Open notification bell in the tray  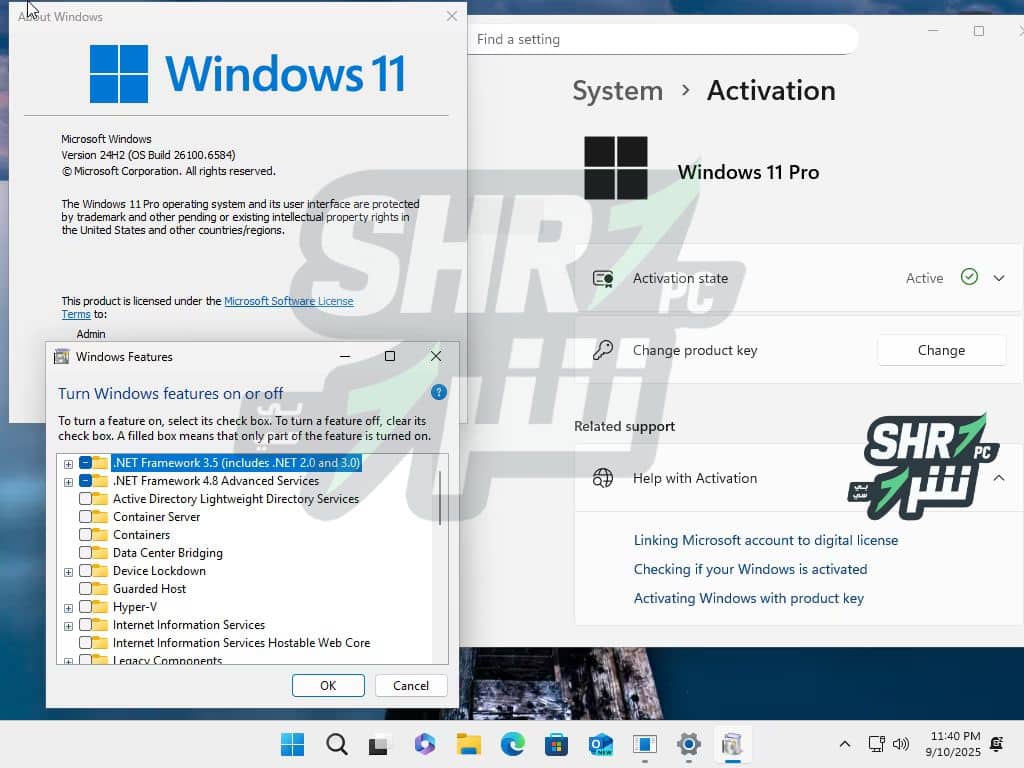[x=997, y=744]
